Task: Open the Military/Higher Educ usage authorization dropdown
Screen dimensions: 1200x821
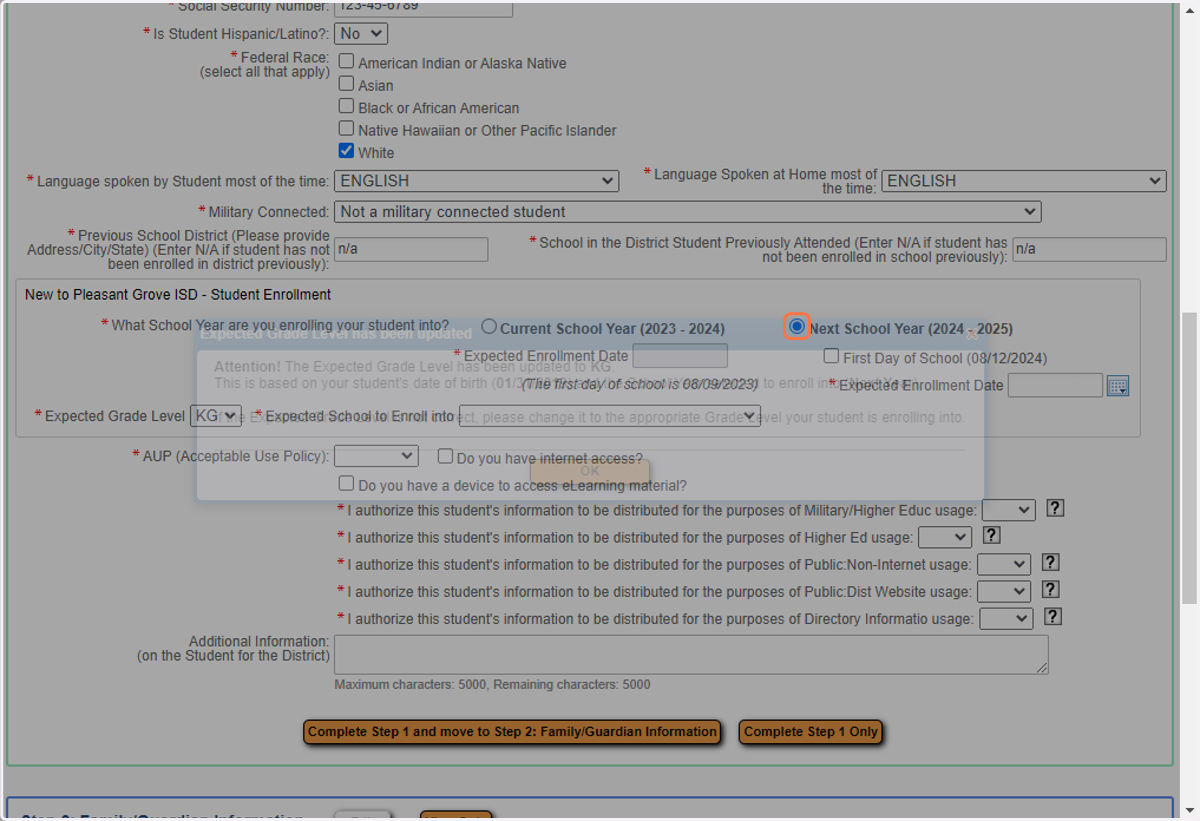Action: pyautogui.click(x=1009, y=510)
